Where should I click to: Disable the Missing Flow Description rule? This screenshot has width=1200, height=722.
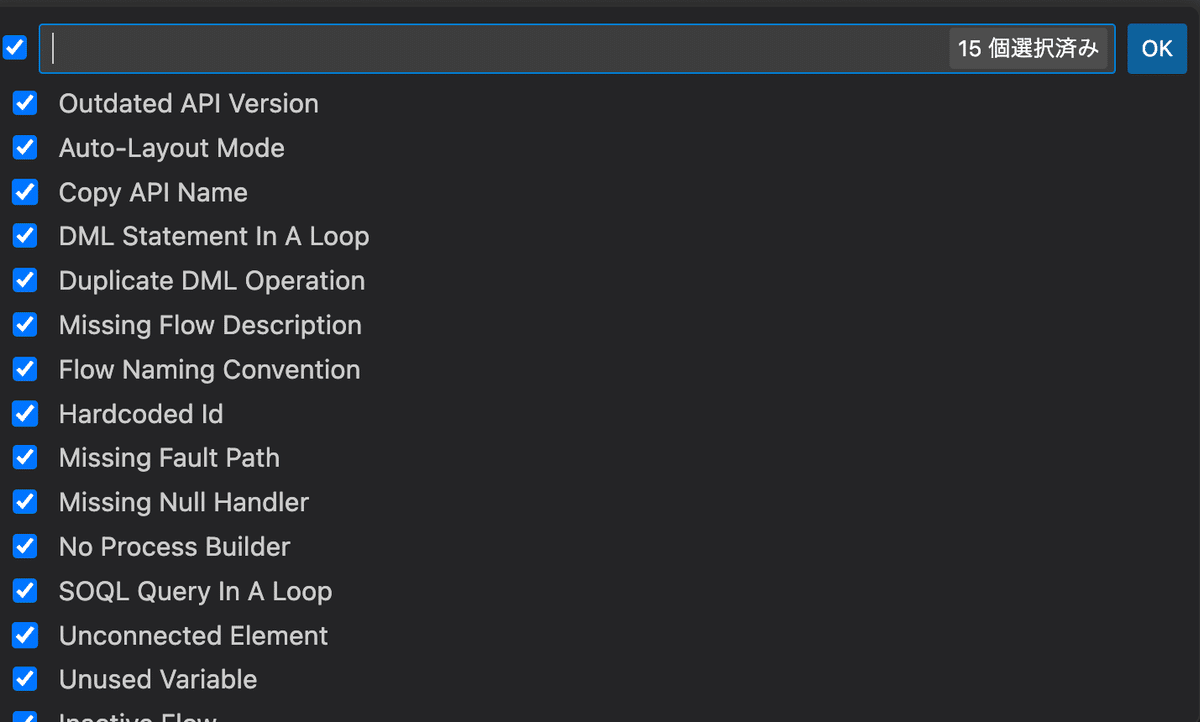[24, 324]
